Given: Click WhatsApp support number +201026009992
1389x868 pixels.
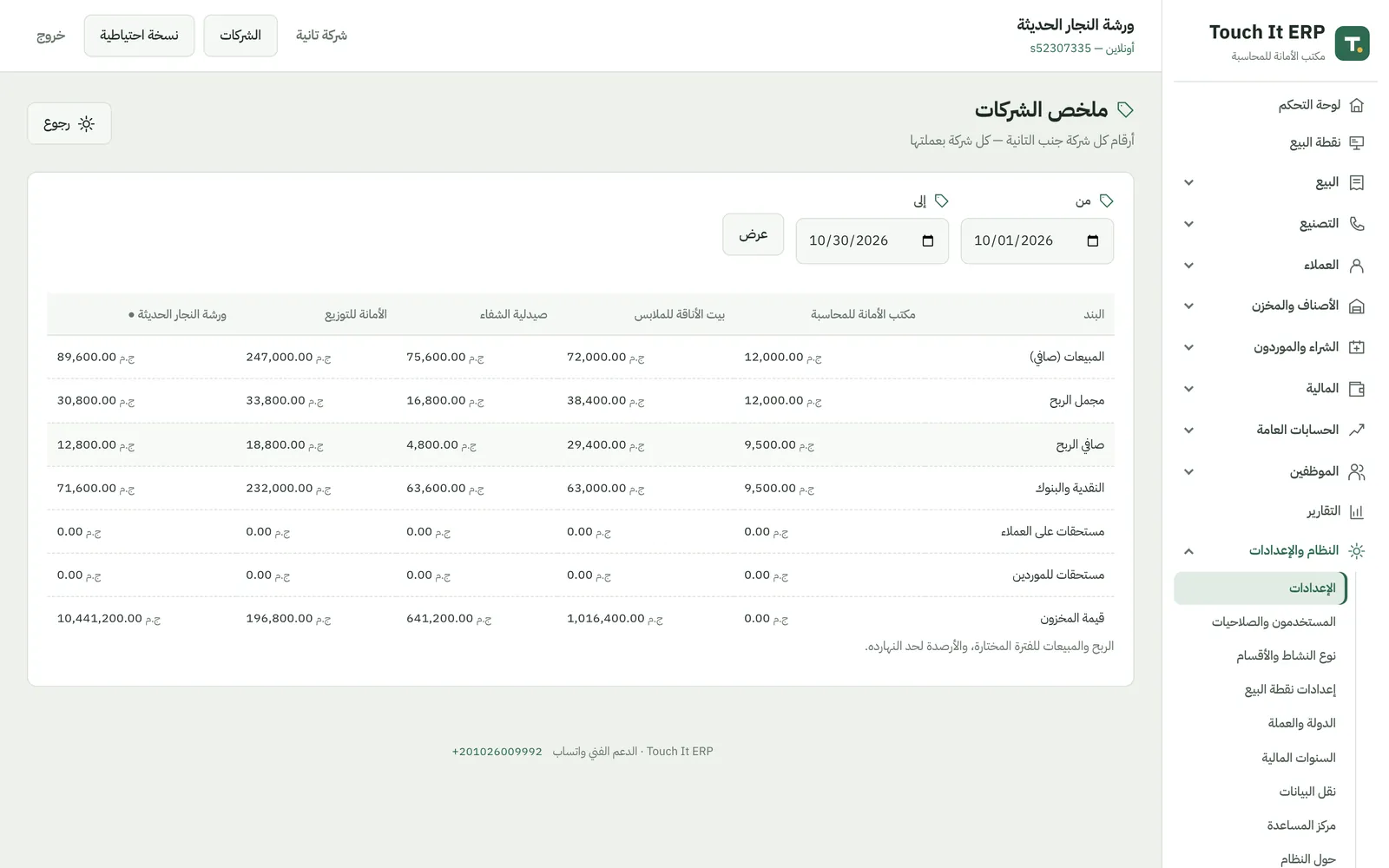Looking at the screenshot, I should pos(497,752).
